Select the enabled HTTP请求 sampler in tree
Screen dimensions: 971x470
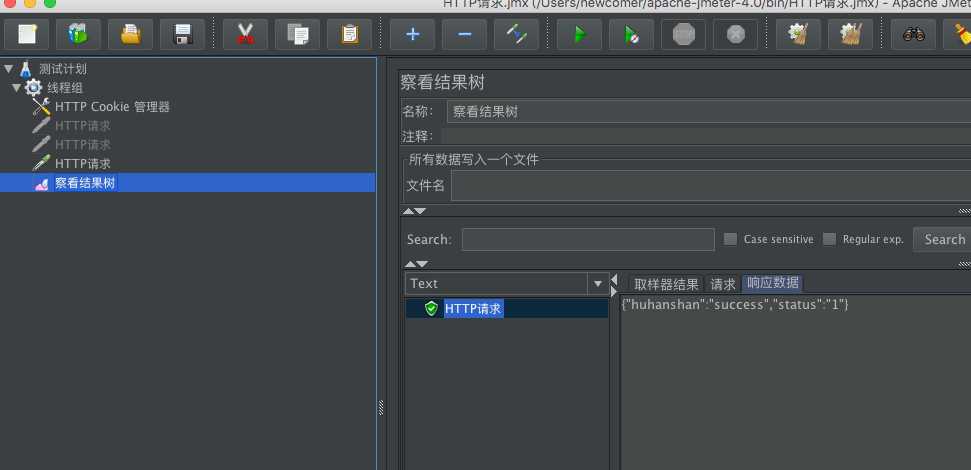[x=82, y=163]
